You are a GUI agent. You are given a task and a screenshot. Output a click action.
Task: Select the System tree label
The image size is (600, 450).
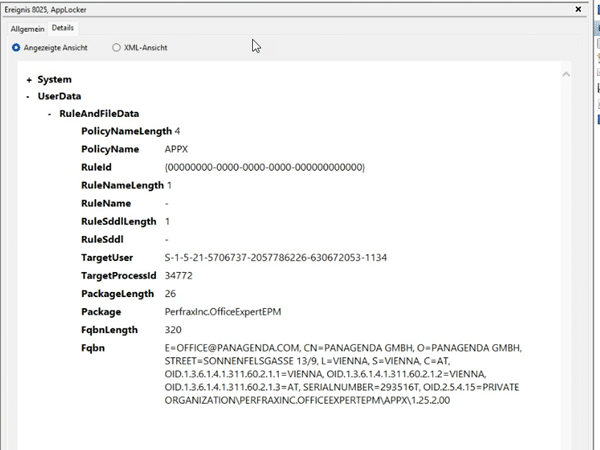pos(54,80)
